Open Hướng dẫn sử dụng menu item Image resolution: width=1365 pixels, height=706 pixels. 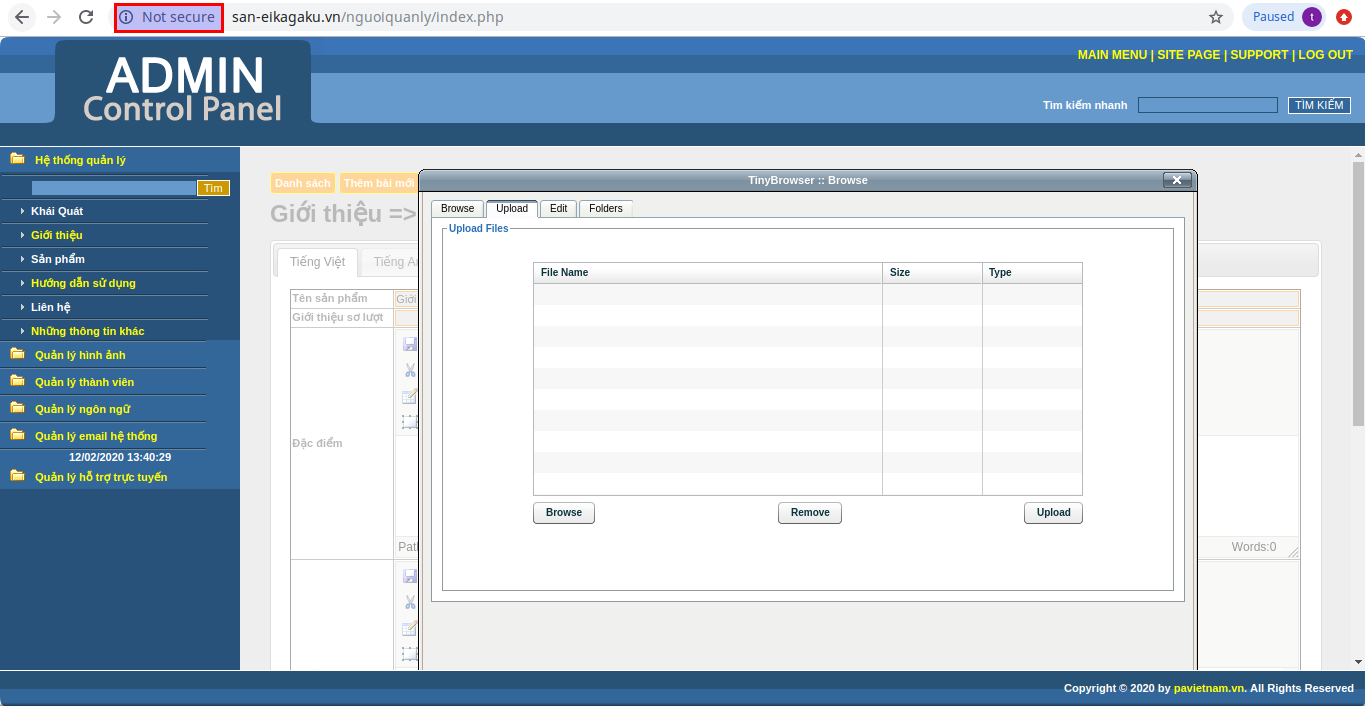[x=83, y=283]
